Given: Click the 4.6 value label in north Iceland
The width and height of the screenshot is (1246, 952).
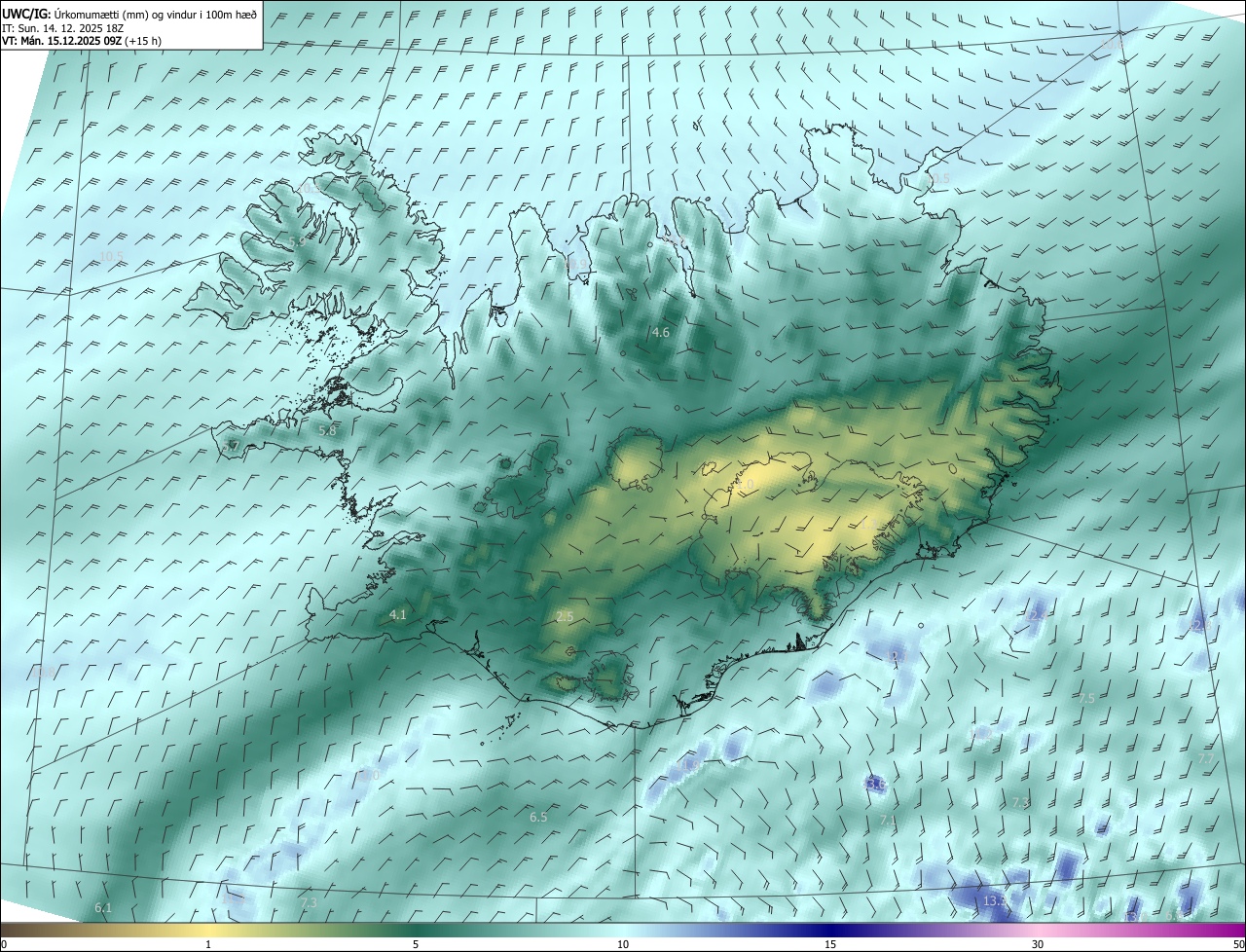Looking at the screenshot, I should tap(661, 333).
